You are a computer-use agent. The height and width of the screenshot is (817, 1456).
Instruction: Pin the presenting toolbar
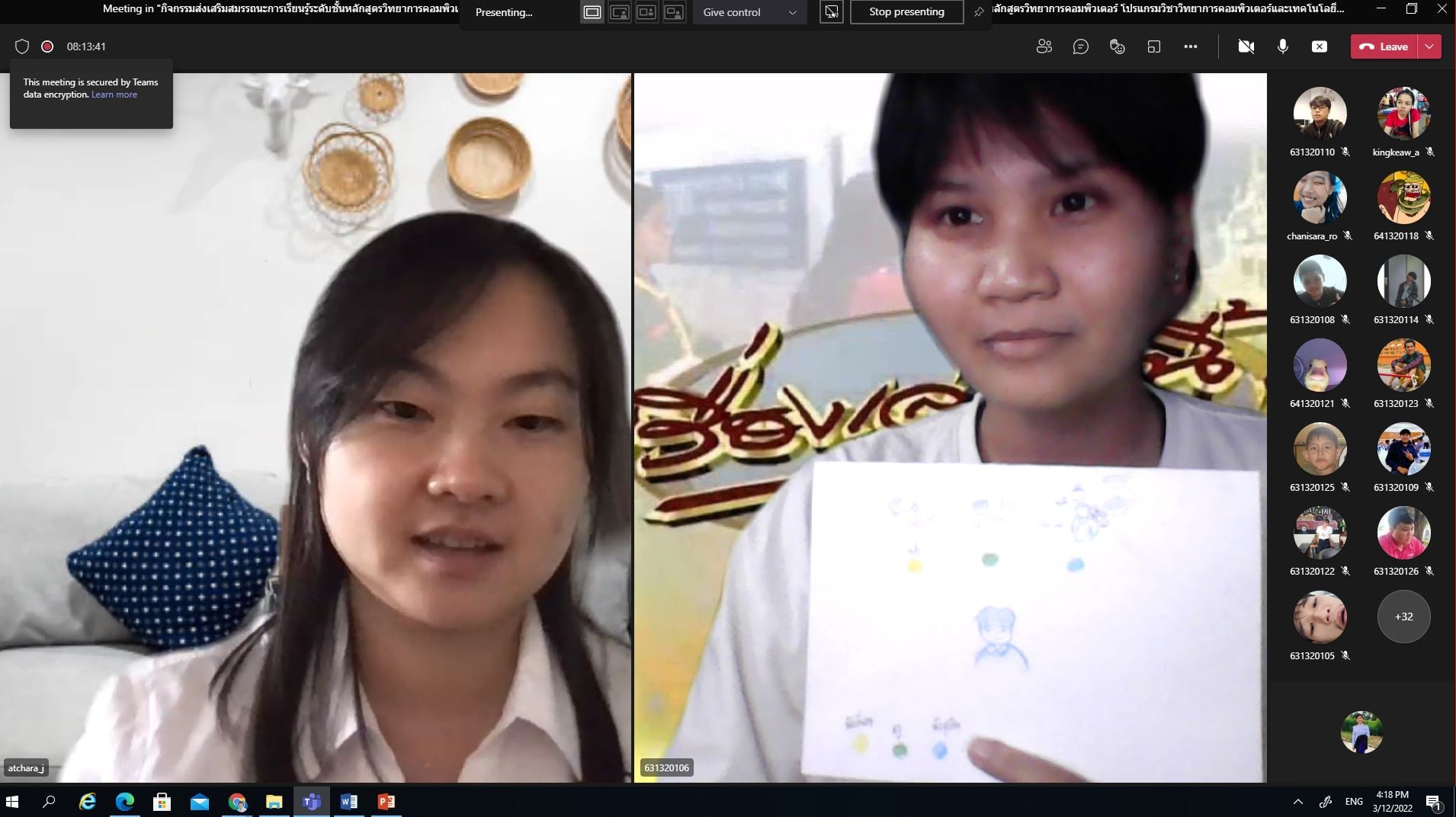click(x=979, y=12)
